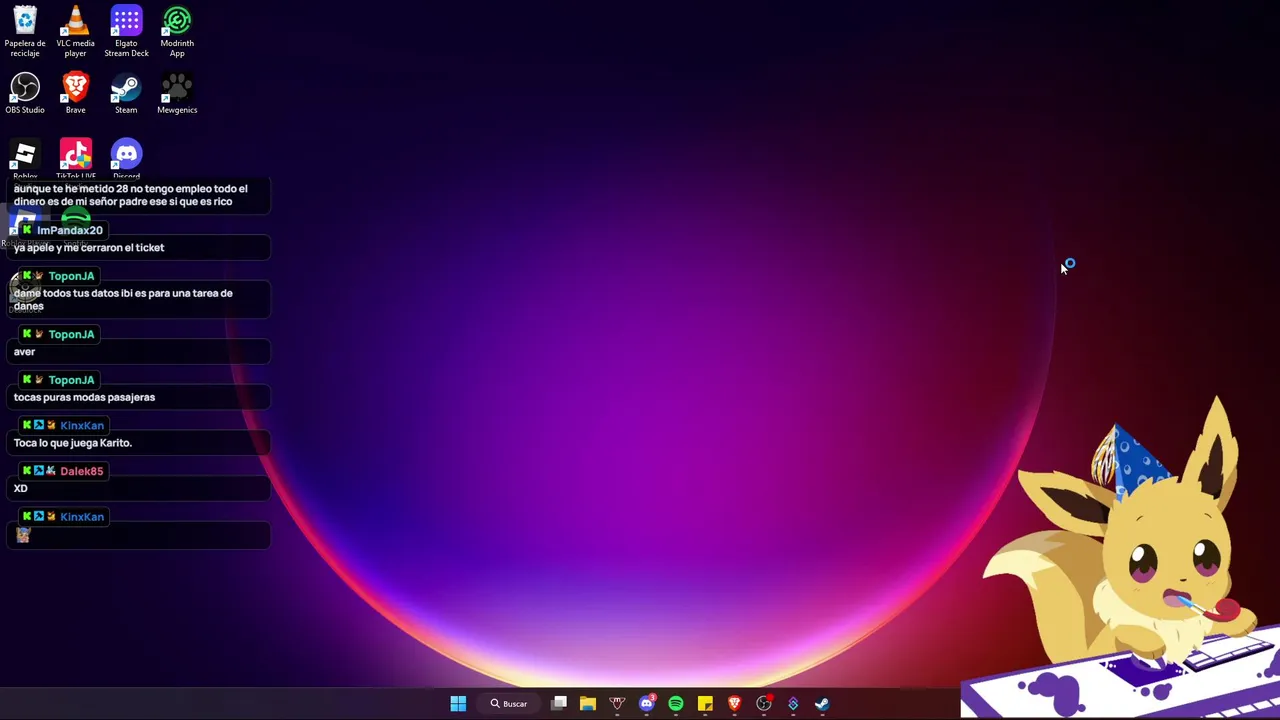Switch to OBS Studio in the taskbar
Image resolution: width=1280 pixels, height=720 pixels.
coord(764,704)
